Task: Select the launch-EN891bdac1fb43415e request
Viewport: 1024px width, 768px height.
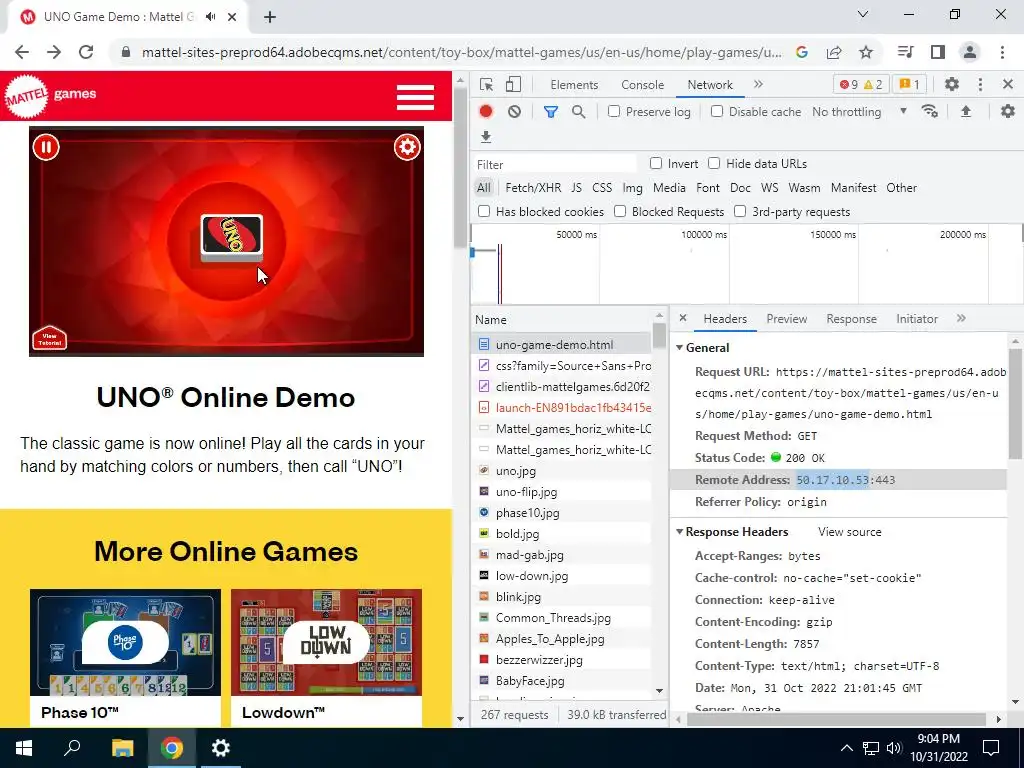Action: 562,408
